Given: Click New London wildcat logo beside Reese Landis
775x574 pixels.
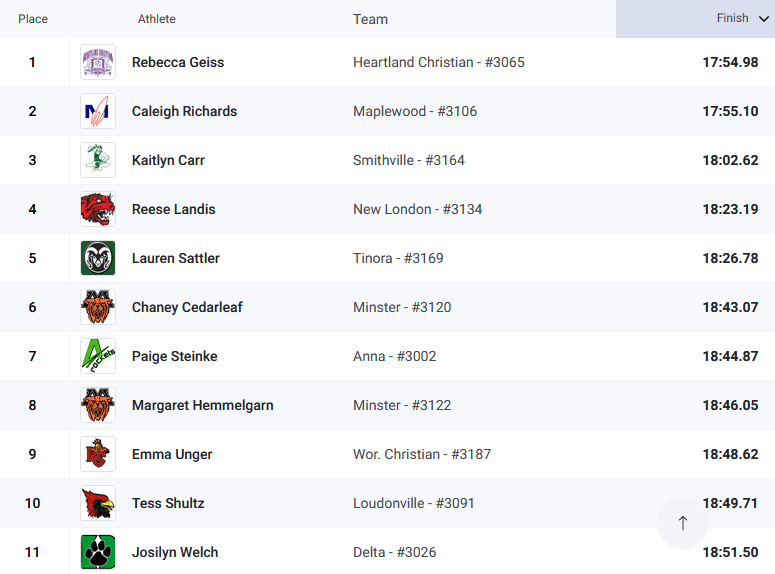Looking at the screenshot, I should pyautogui.click(x=98, y=209).
